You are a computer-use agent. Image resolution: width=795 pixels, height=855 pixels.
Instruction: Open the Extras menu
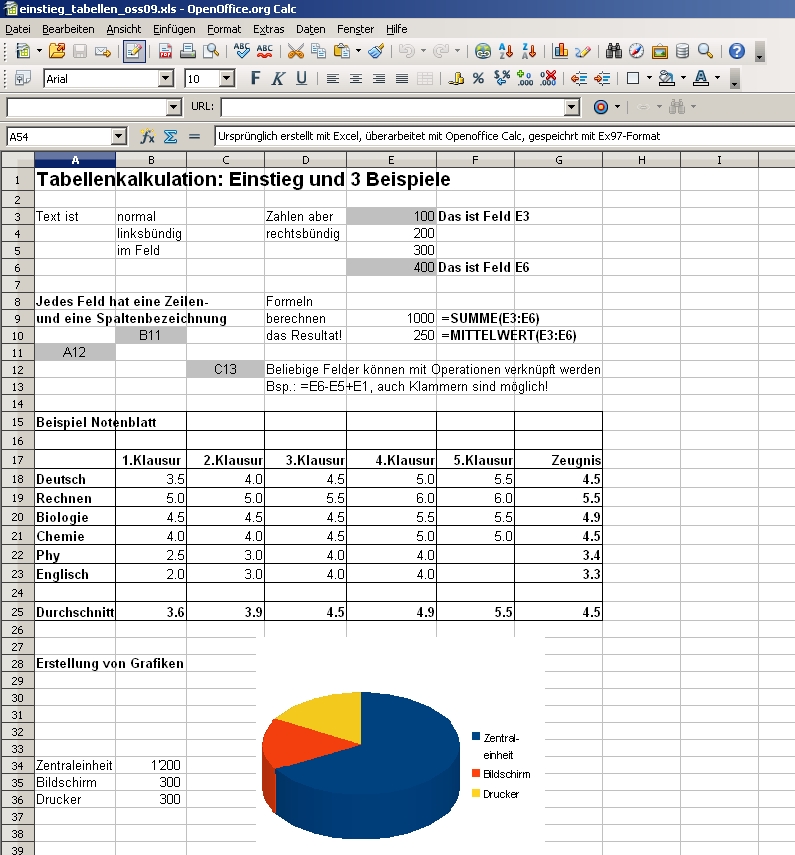(268, 29)
